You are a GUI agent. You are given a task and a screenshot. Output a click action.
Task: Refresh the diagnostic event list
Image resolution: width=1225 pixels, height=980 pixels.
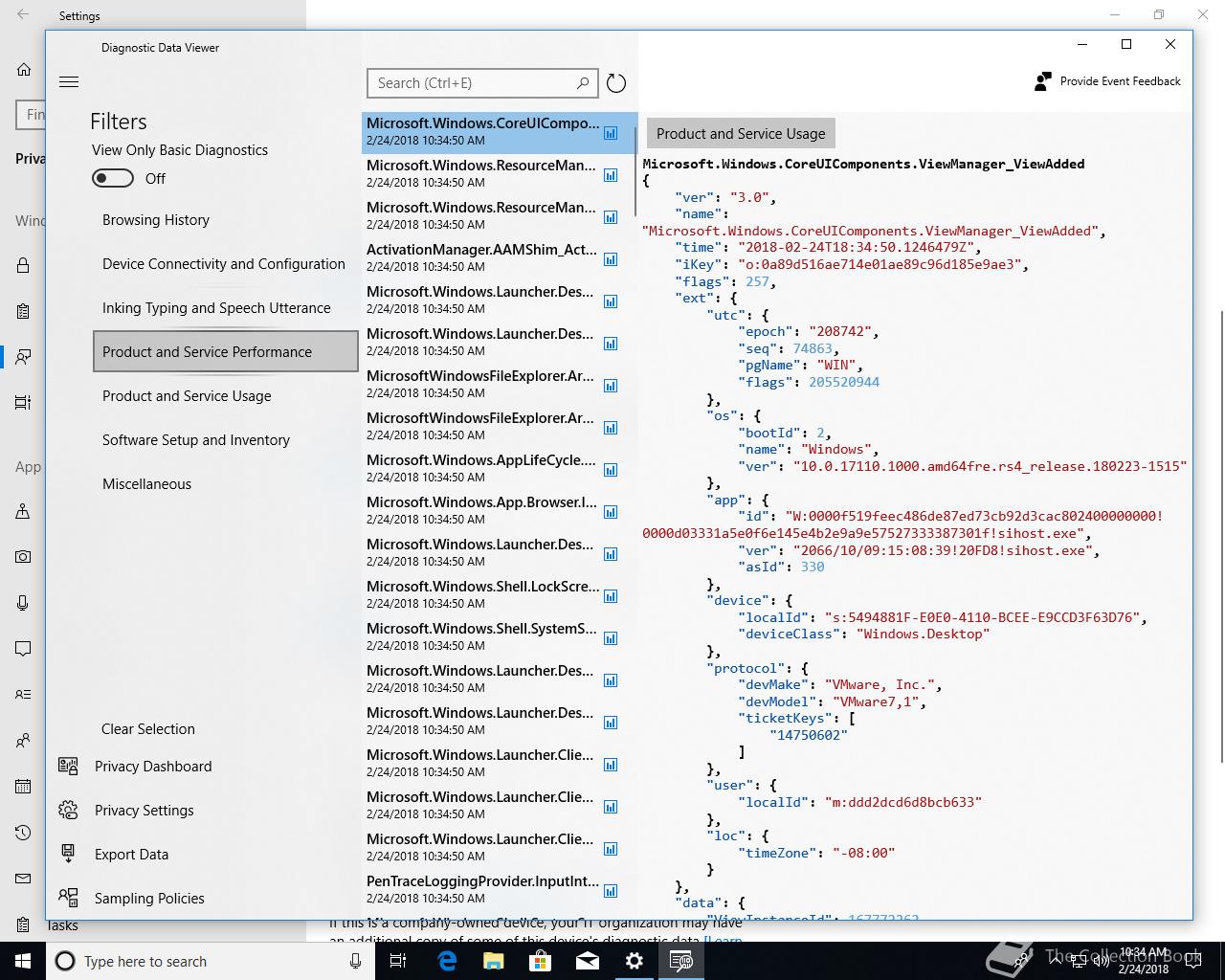[x=616, y=83]
